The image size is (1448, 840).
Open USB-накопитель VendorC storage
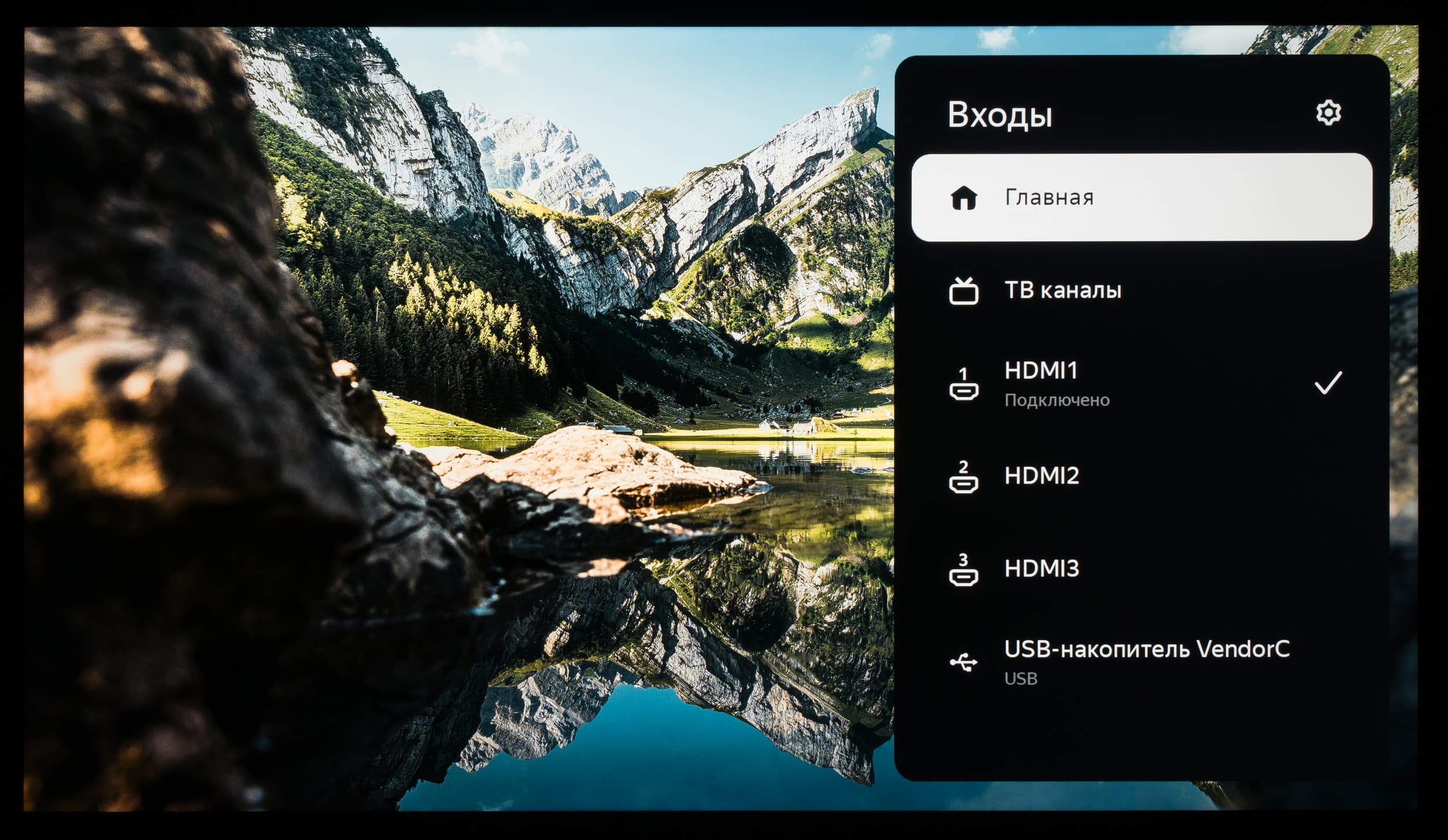tap(1147, 650)
